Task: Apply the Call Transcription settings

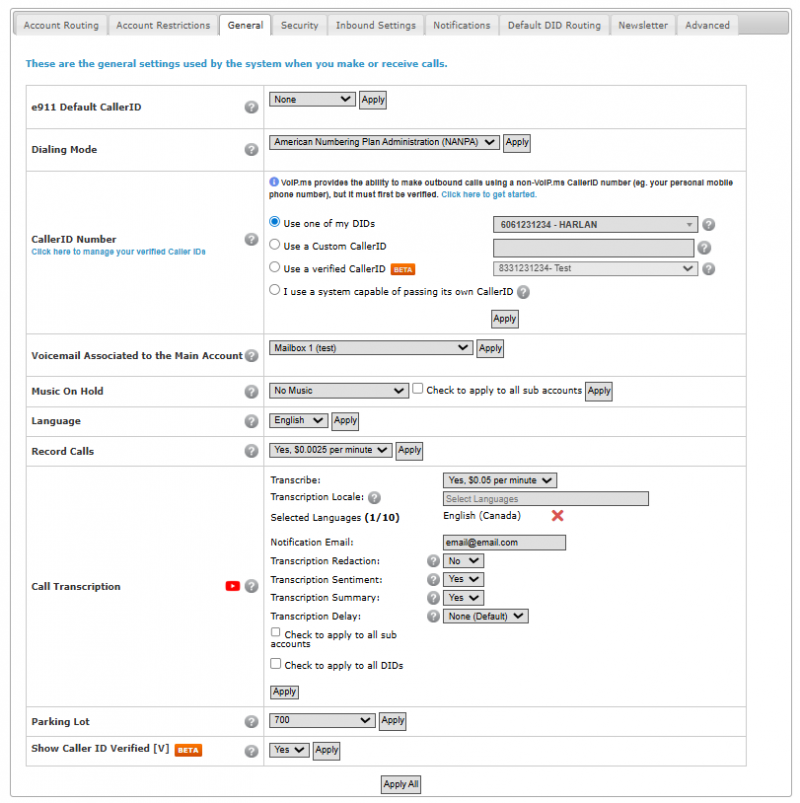Action: coord(284,692)
